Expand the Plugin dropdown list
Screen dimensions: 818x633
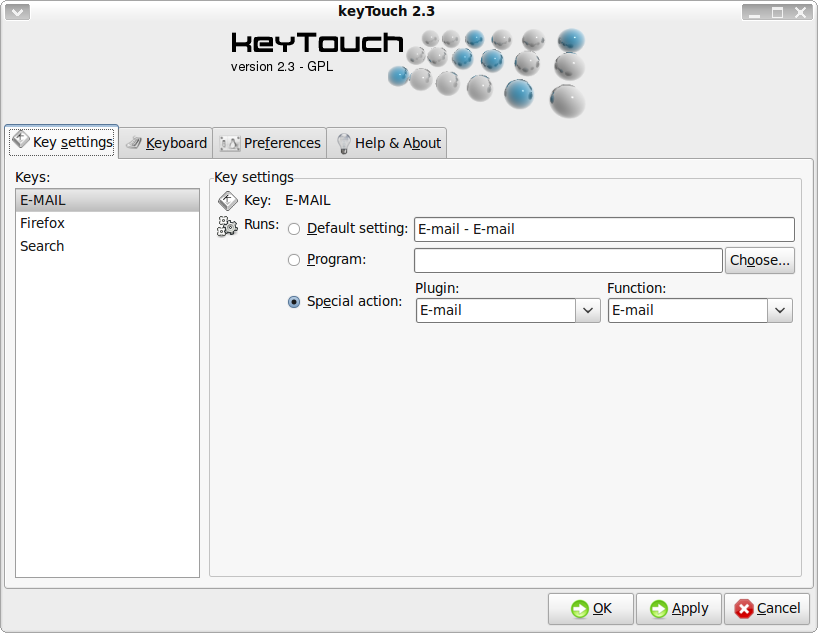tap(588, 311)
